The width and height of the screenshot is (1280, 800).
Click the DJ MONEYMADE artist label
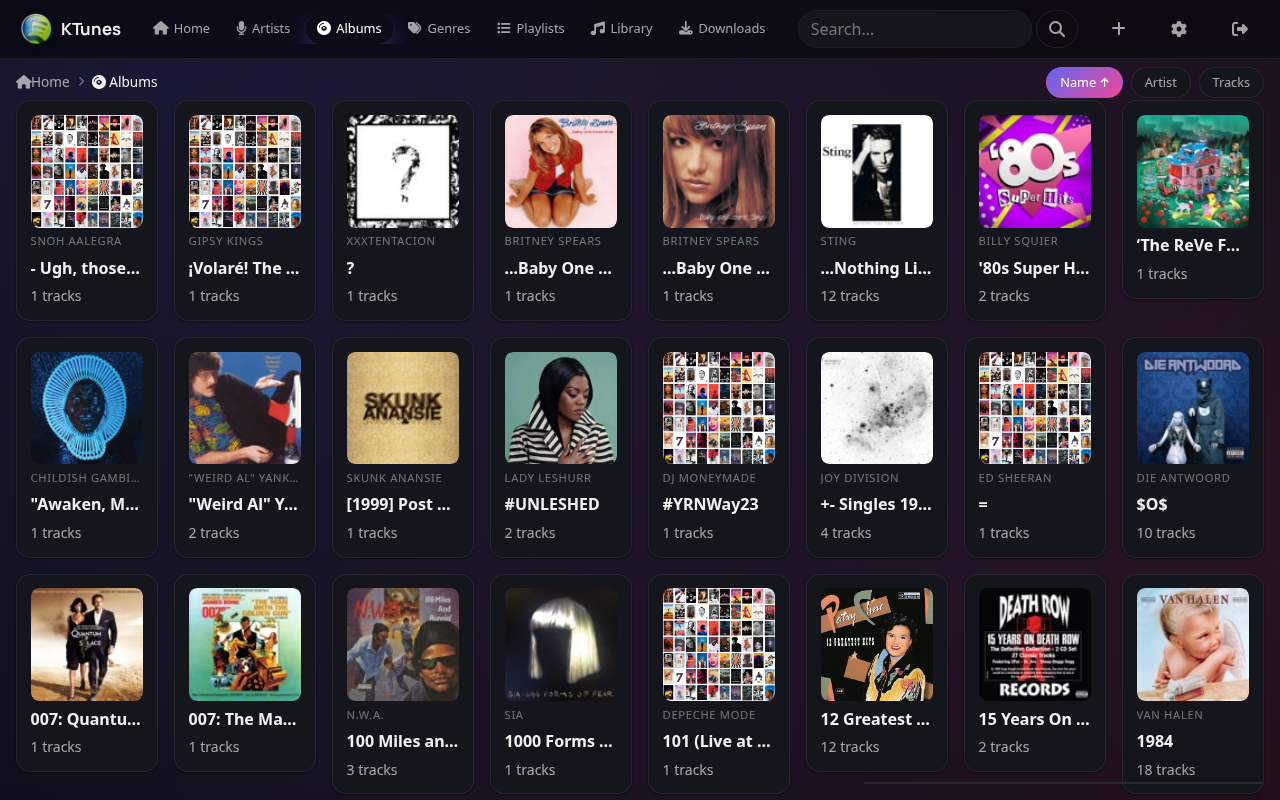click(709, 478)
